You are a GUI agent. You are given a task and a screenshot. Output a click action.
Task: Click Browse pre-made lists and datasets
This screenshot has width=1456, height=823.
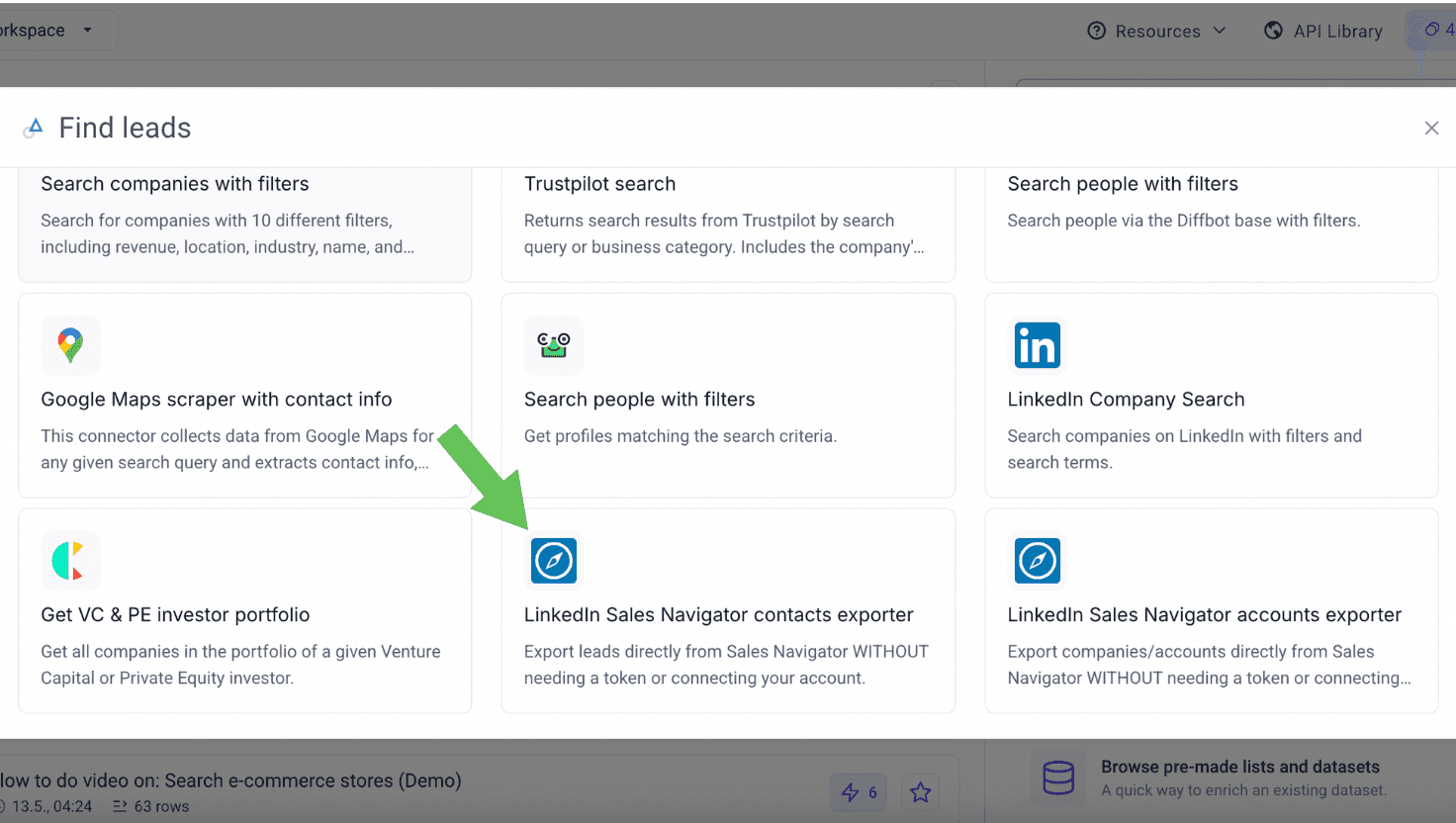(x=1240, y=767)
